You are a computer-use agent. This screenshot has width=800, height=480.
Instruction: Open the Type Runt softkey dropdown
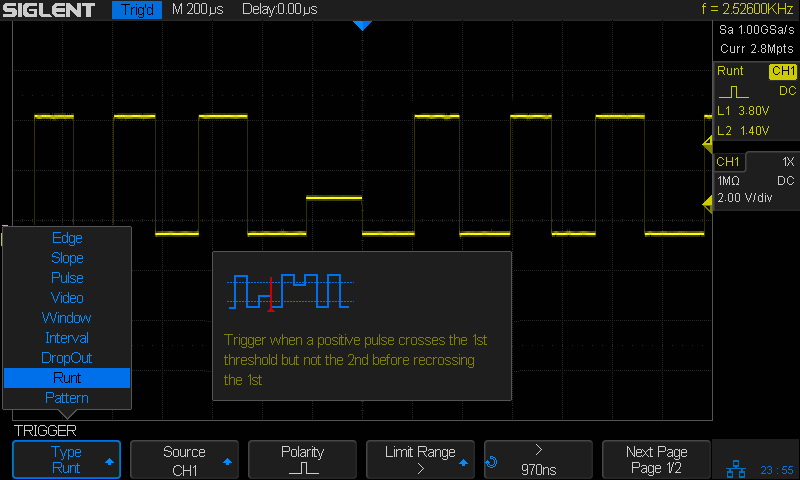66,460
